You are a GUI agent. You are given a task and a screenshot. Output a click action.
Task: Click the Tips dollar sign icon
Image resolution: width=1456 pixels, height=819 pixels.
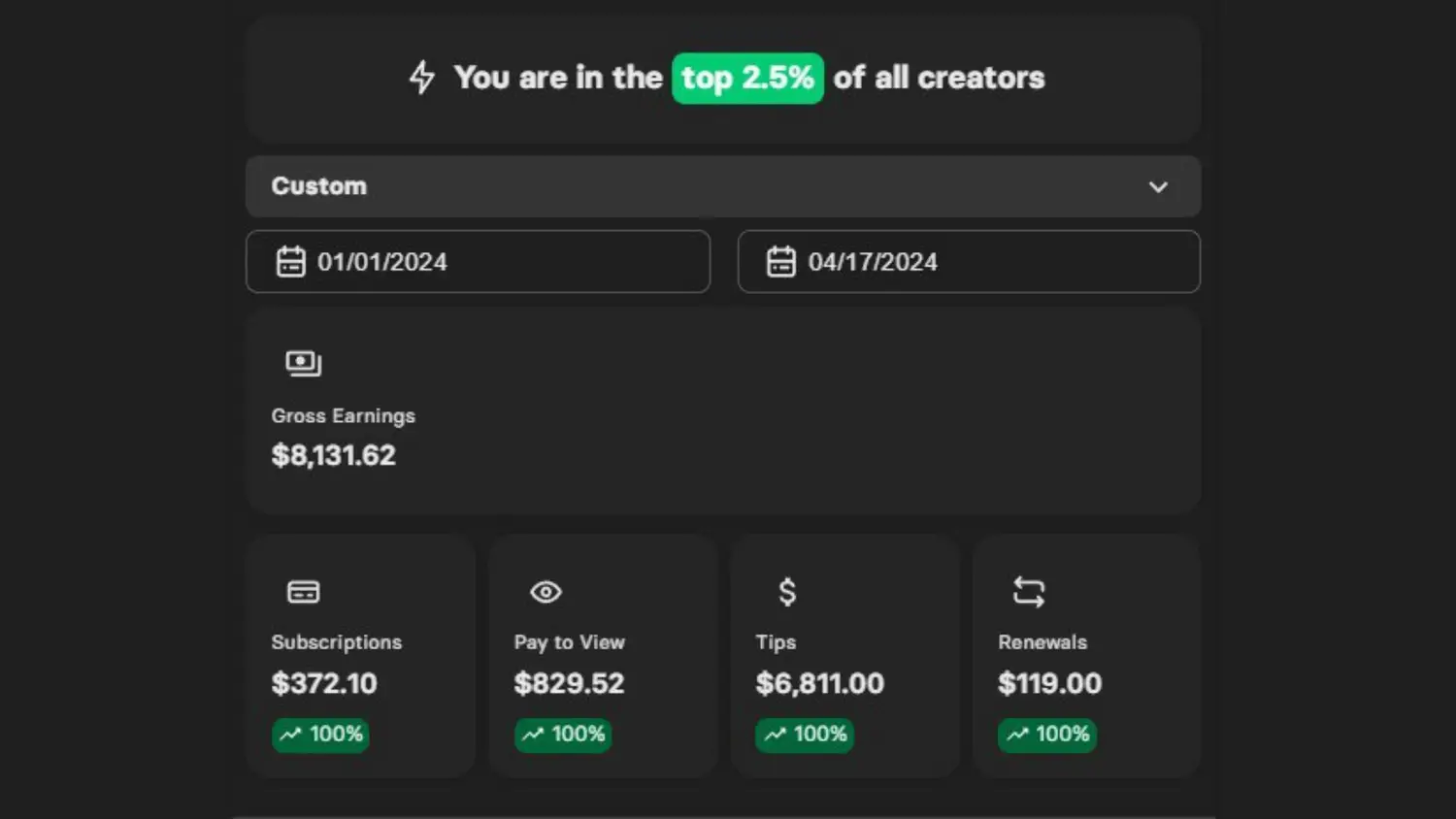pyautogui.click(x=787, y=591)
